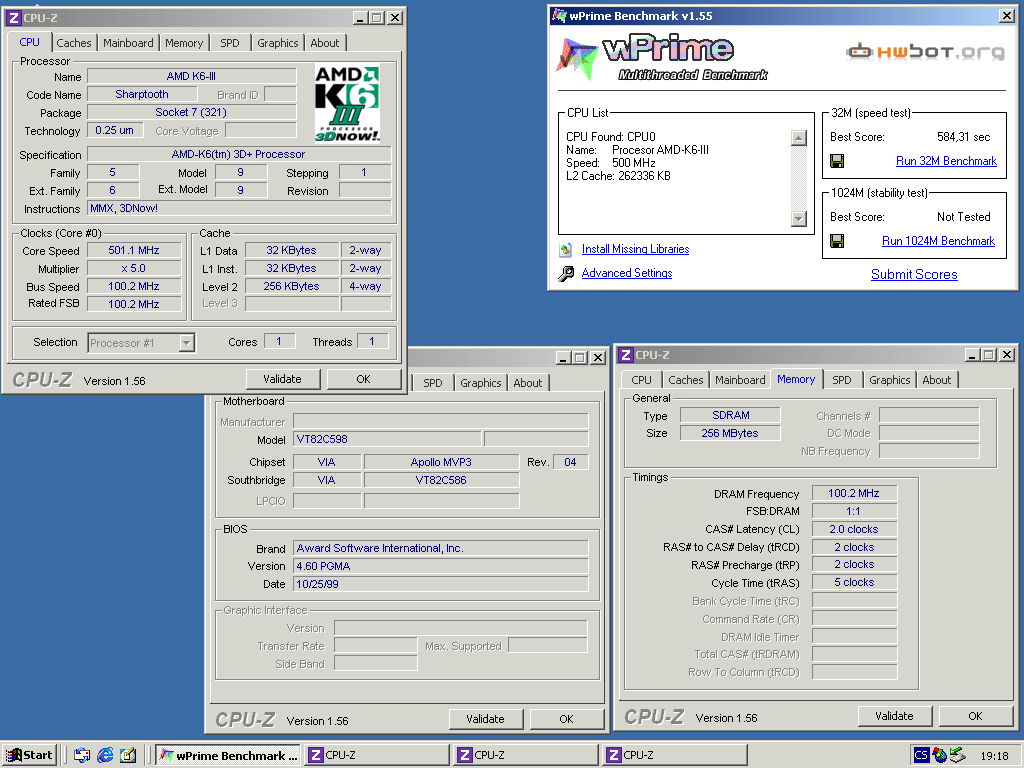Viewport: 1024px width, 768px height.
Task: Click the CPU-Z title bar icon of top-left window
Action: [13, 18]
